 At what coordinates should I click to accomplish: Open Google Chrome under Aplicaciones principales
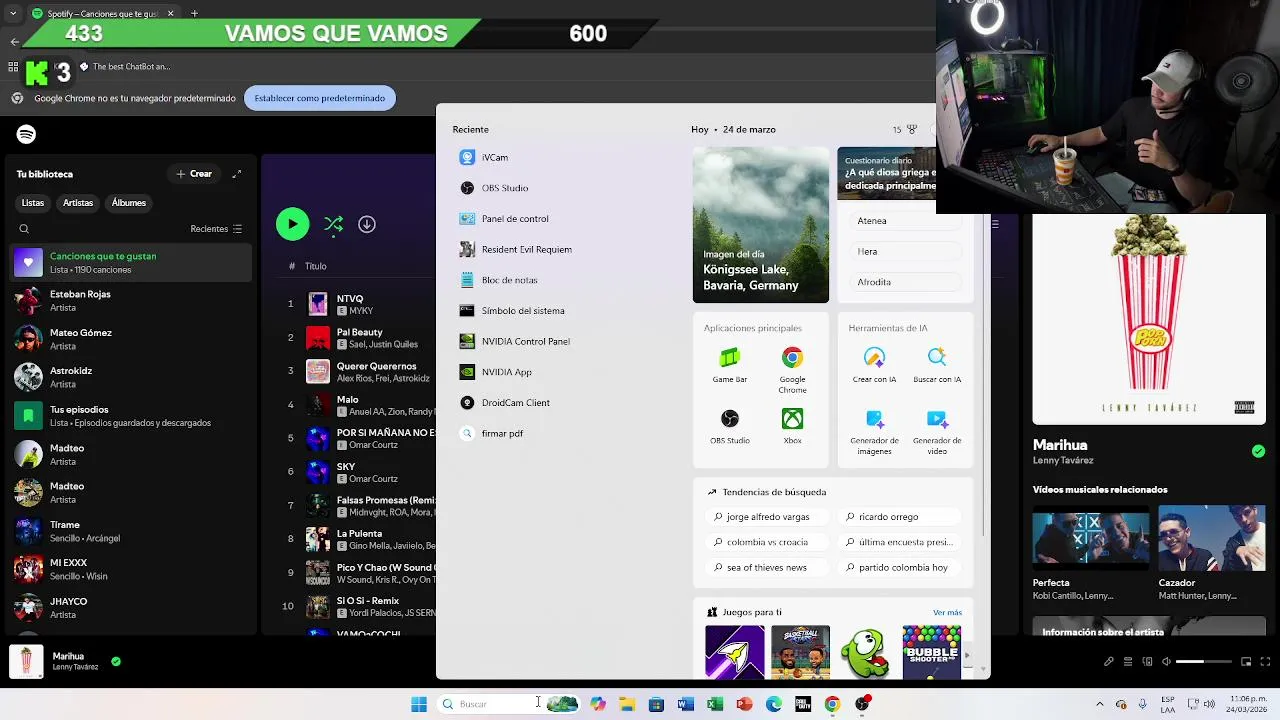coord(792,370)
